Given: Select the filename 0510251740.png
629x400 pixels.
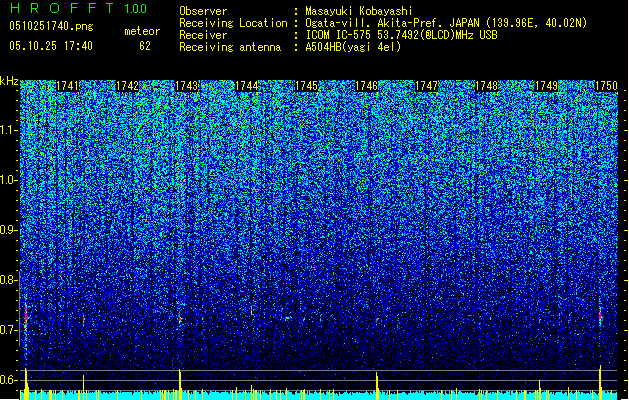Looking at the screenshot, I should pyautogui.click(x=51, y=27).
